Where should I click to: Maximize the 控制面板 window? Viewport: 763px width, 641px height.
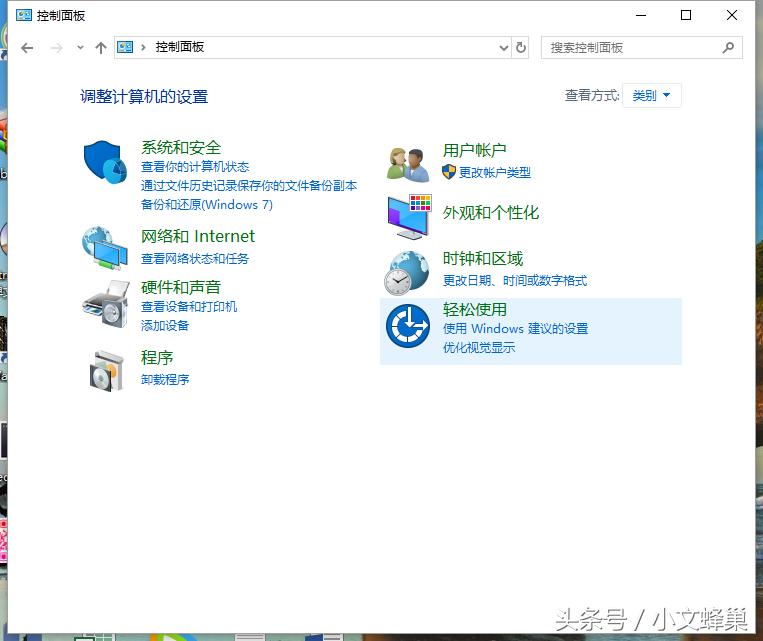[686, 16]
